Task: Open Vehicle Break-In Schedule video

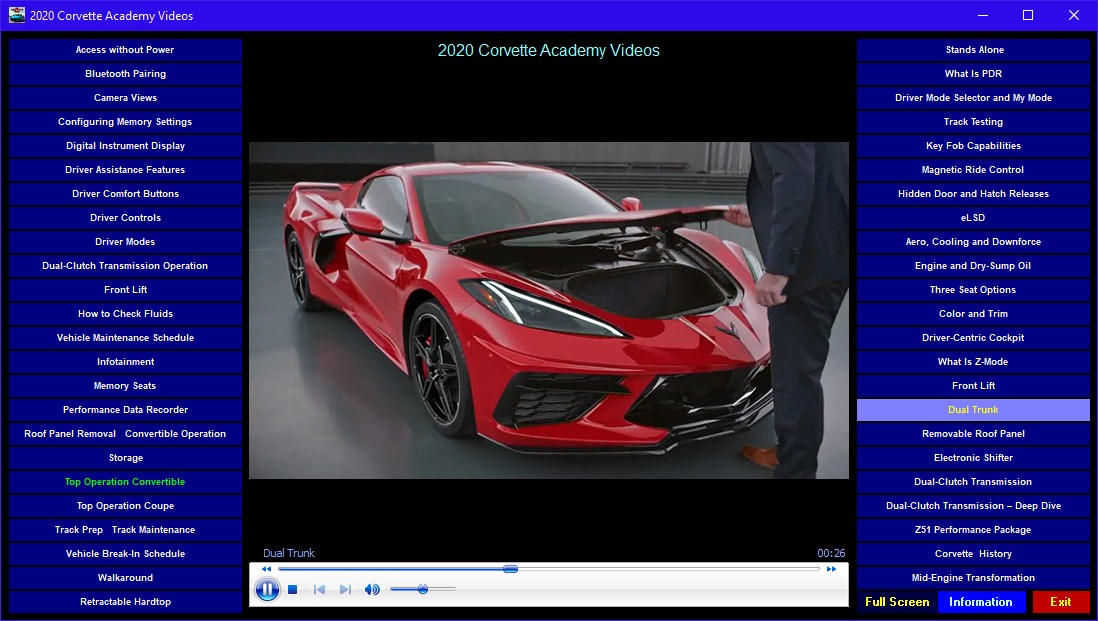Action: [125, 554]
